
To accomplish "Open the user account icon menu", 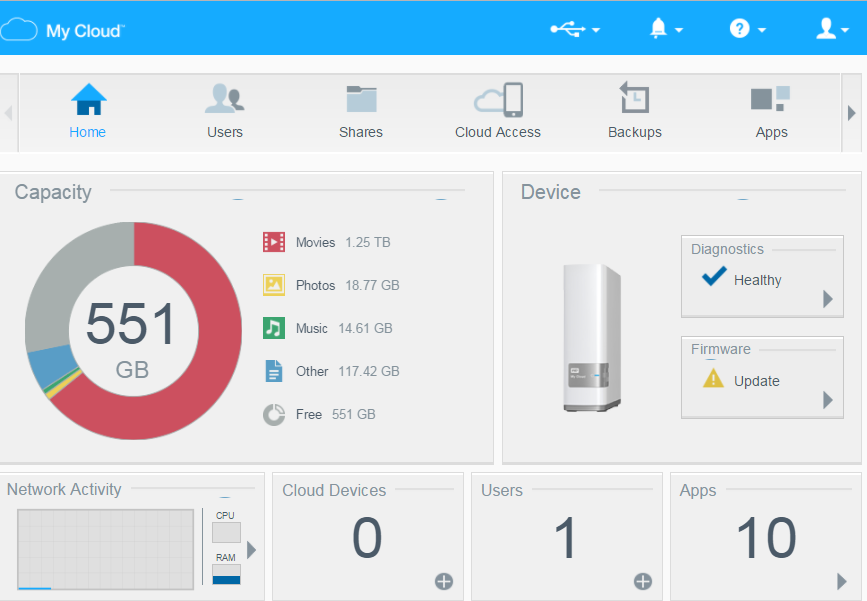I will 832,28.
